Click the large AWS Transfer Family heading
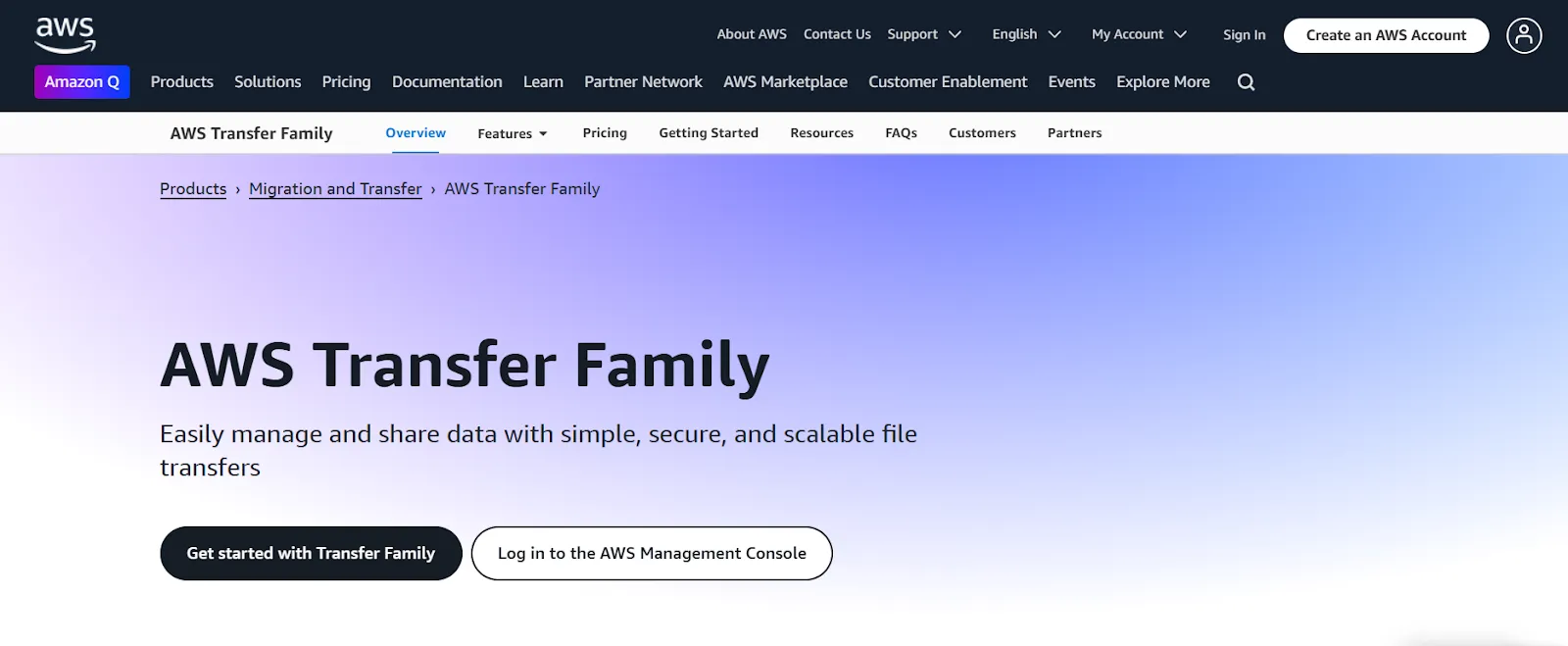The image size is (1568, 646). 465,366
